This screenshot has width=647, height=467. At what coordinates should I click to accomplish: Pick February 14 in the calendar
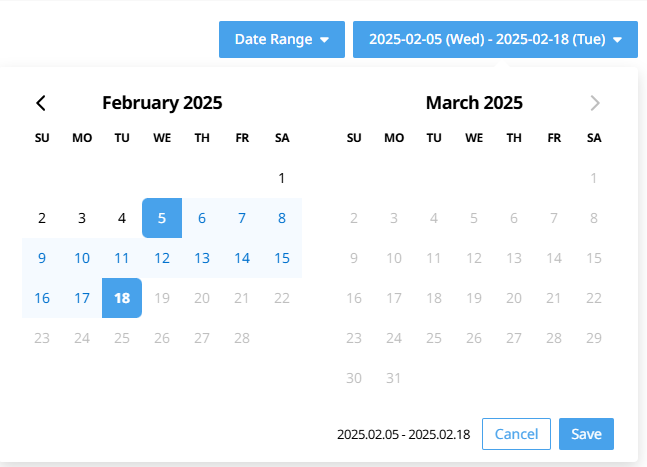(x=242, y=258)
